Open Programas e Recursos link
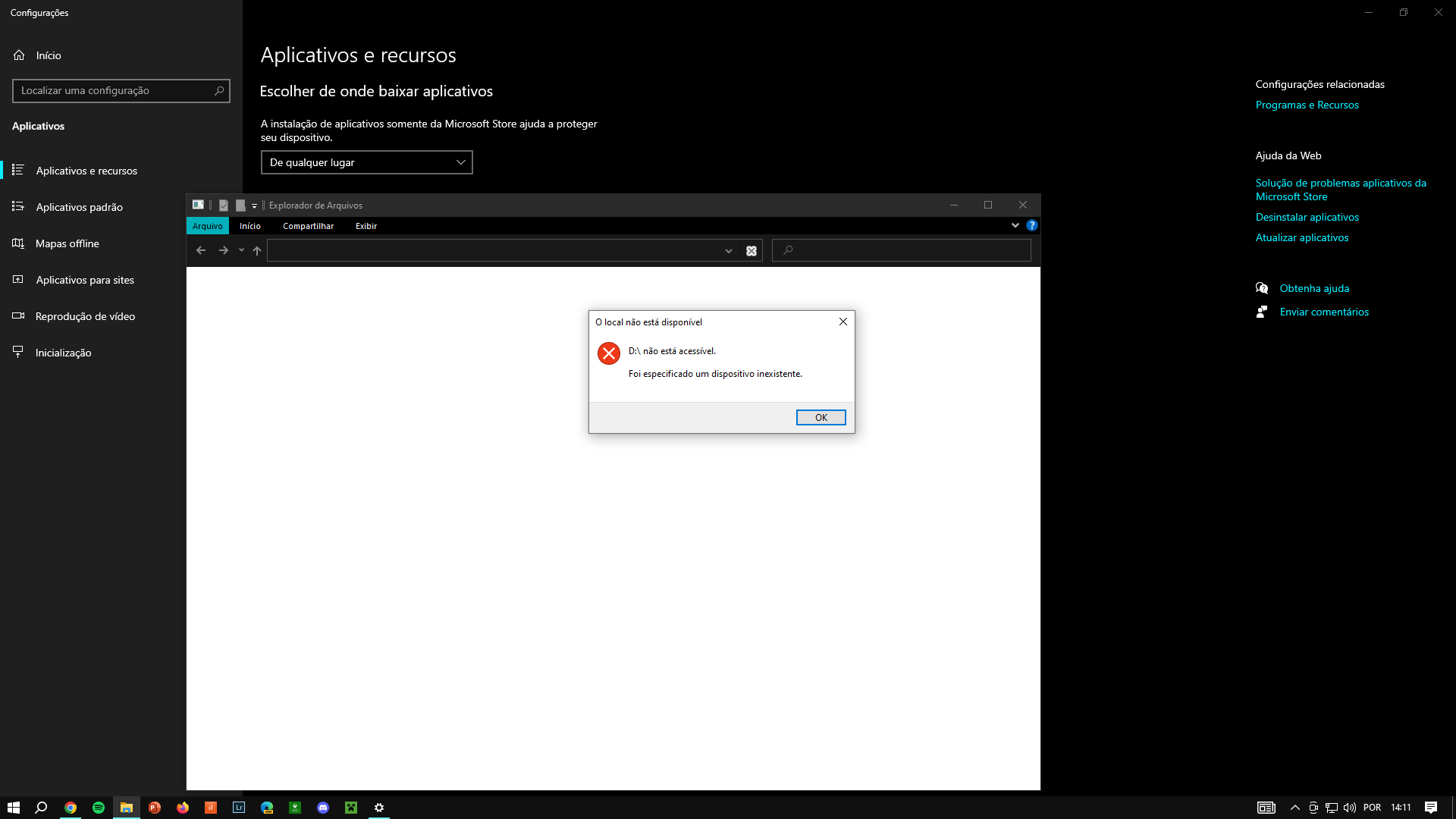 click(x=1307, y=105)
